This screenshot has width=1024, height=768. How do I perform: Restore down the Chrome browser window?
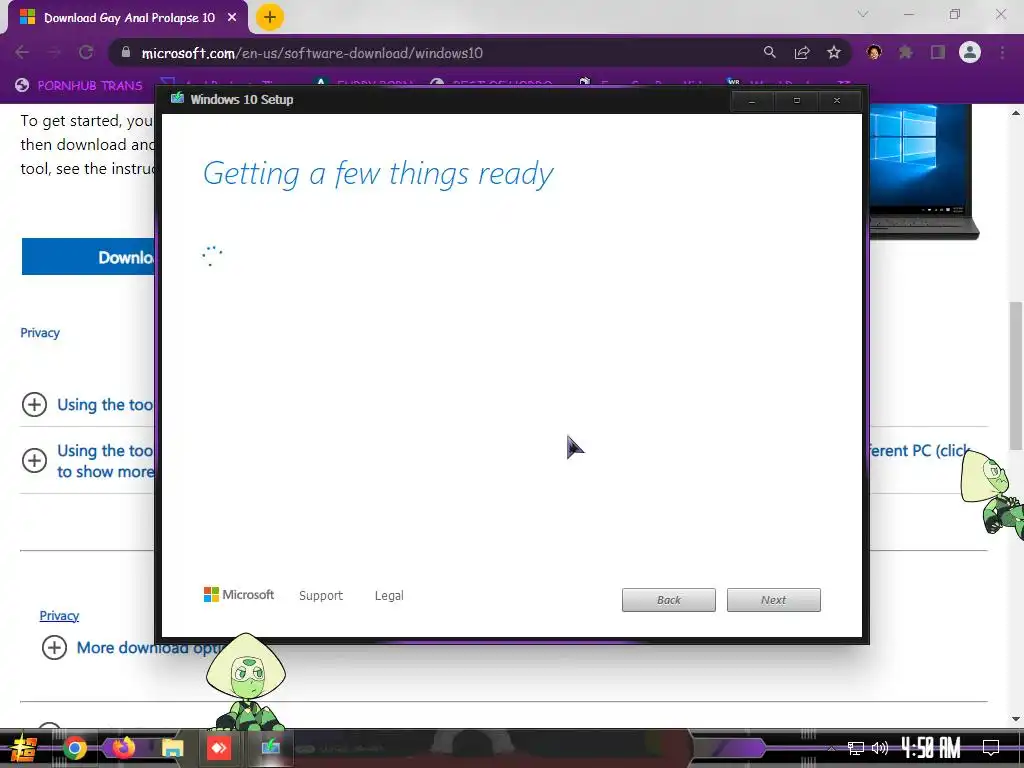pos(955,14)
